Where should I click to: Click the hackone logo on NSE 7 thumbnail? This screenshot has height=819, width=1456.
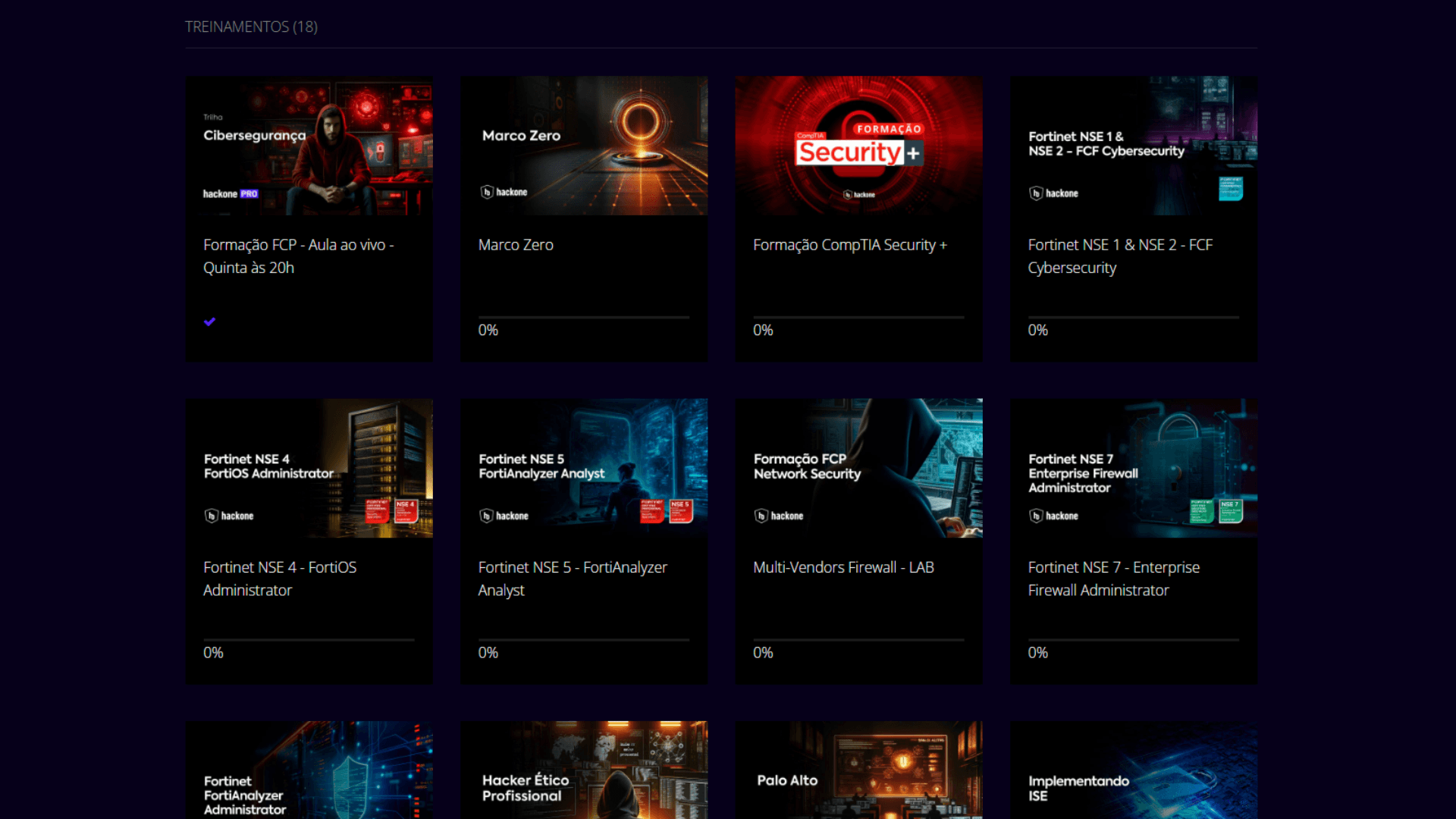(x=1054, y=516)
